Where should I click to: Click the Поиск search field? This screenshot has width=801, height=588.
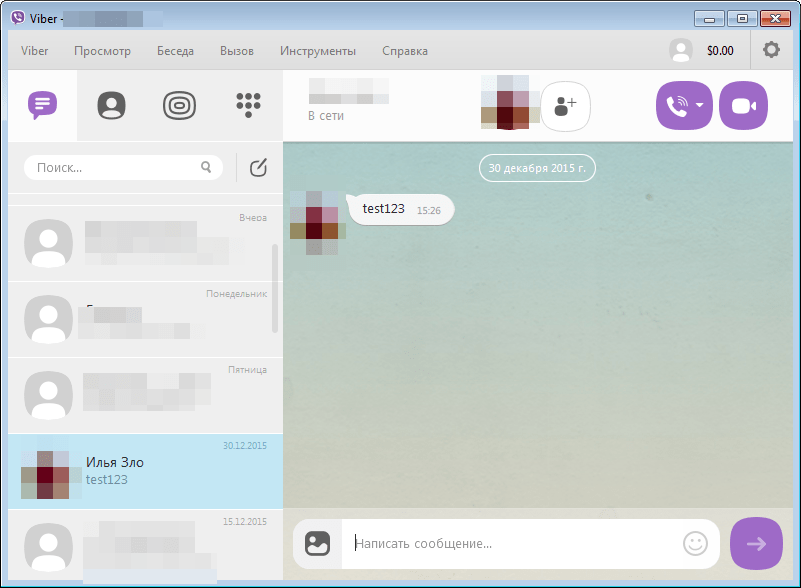click(117, 168)
